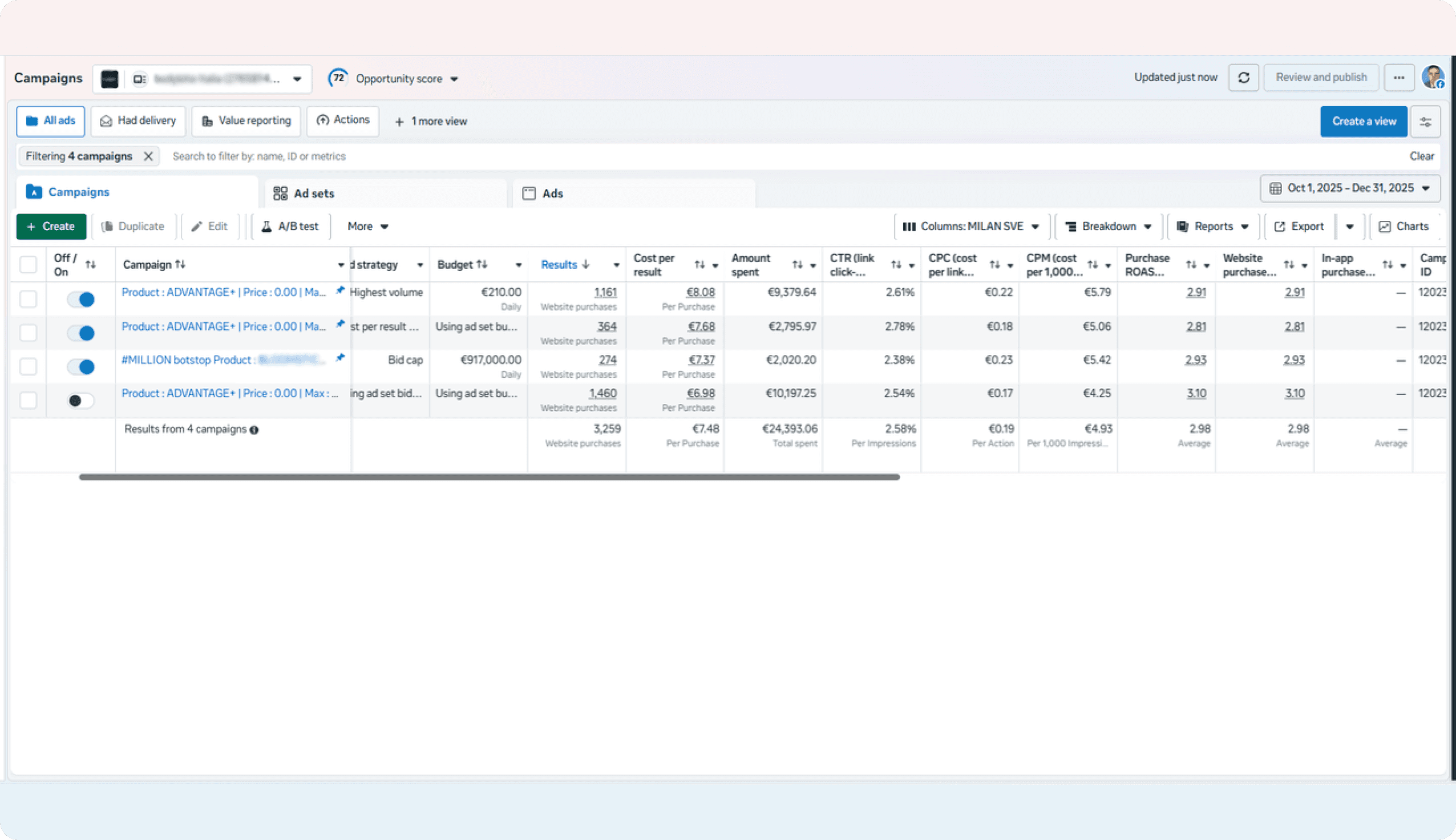Screen dimensions: 1456x840
Task: Open the view settings sliders icon
Action: pos(1425,122)
